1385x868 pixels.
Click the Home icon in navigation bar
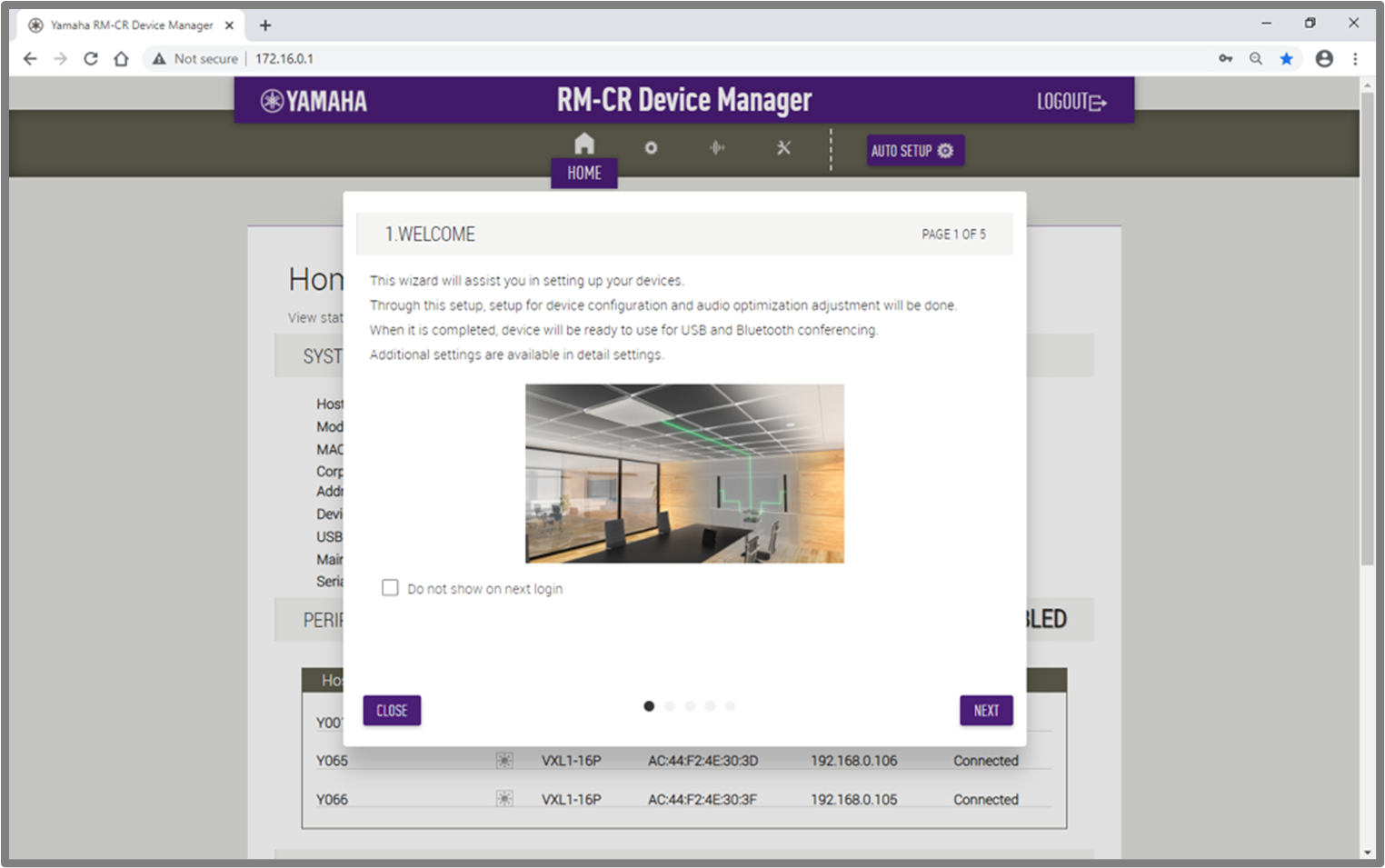(584, 144)
